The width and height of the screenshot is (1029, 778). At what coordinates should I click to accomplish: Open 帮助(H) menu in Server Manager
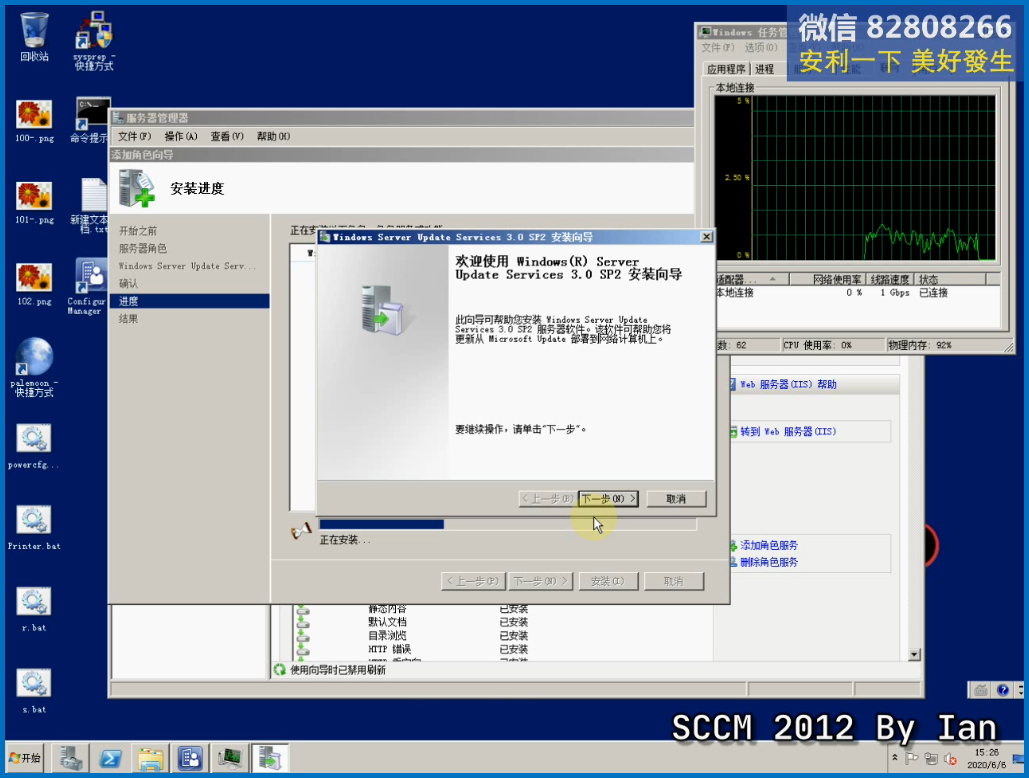pos(273,136)
